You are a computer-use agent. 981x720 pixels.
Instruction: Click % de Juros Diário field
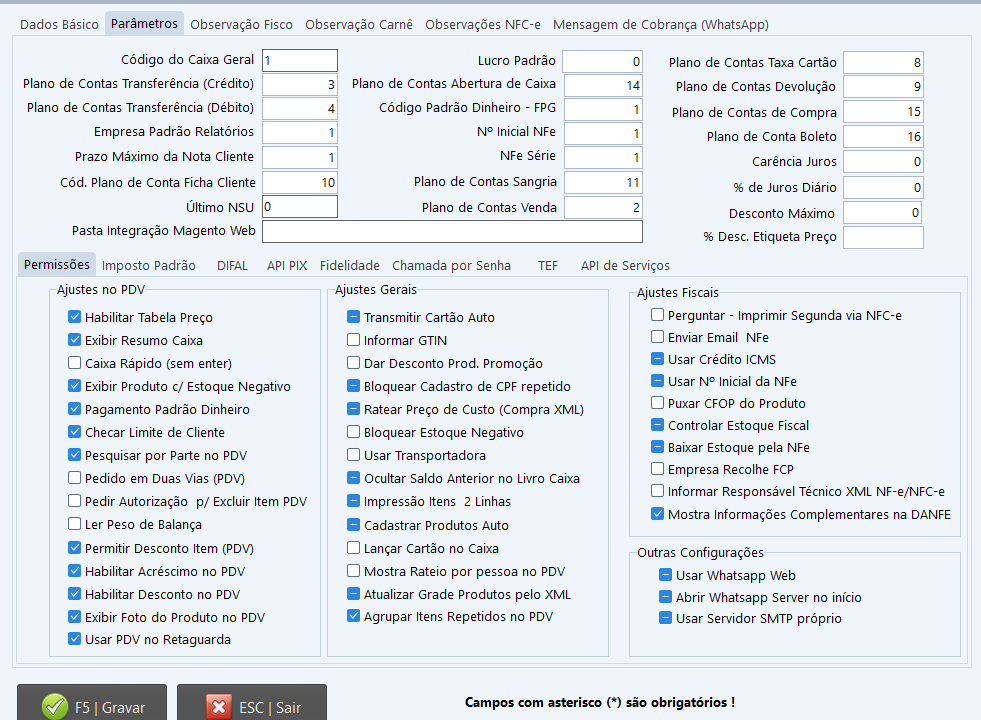(x=883, y=187)
